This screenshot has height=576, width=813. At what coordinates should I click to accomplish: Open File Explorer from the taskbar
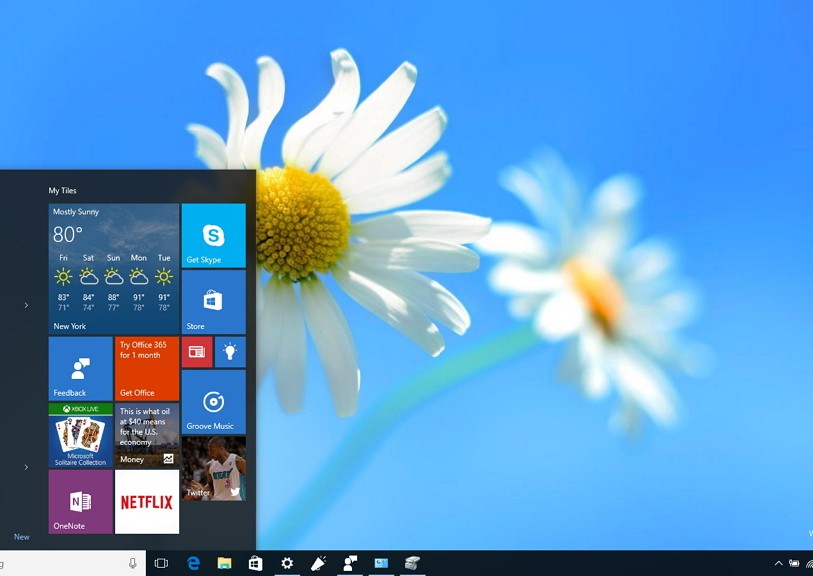[226, 563]
